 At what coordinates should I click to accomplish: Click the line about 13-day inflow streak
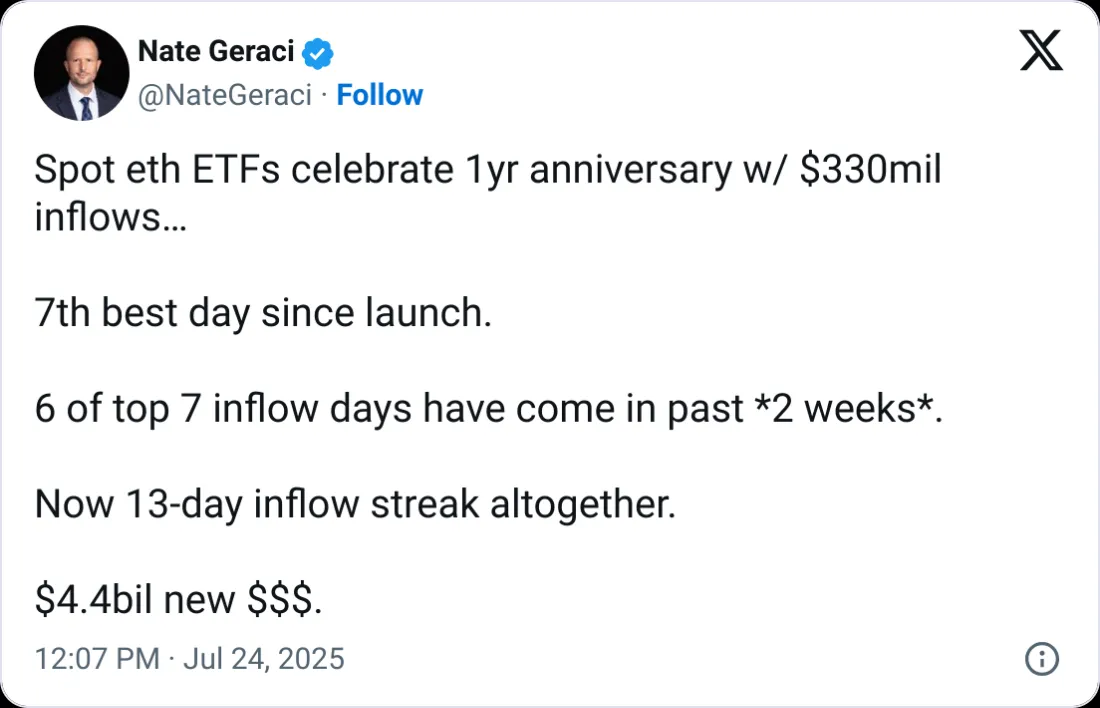pos(354,503)
